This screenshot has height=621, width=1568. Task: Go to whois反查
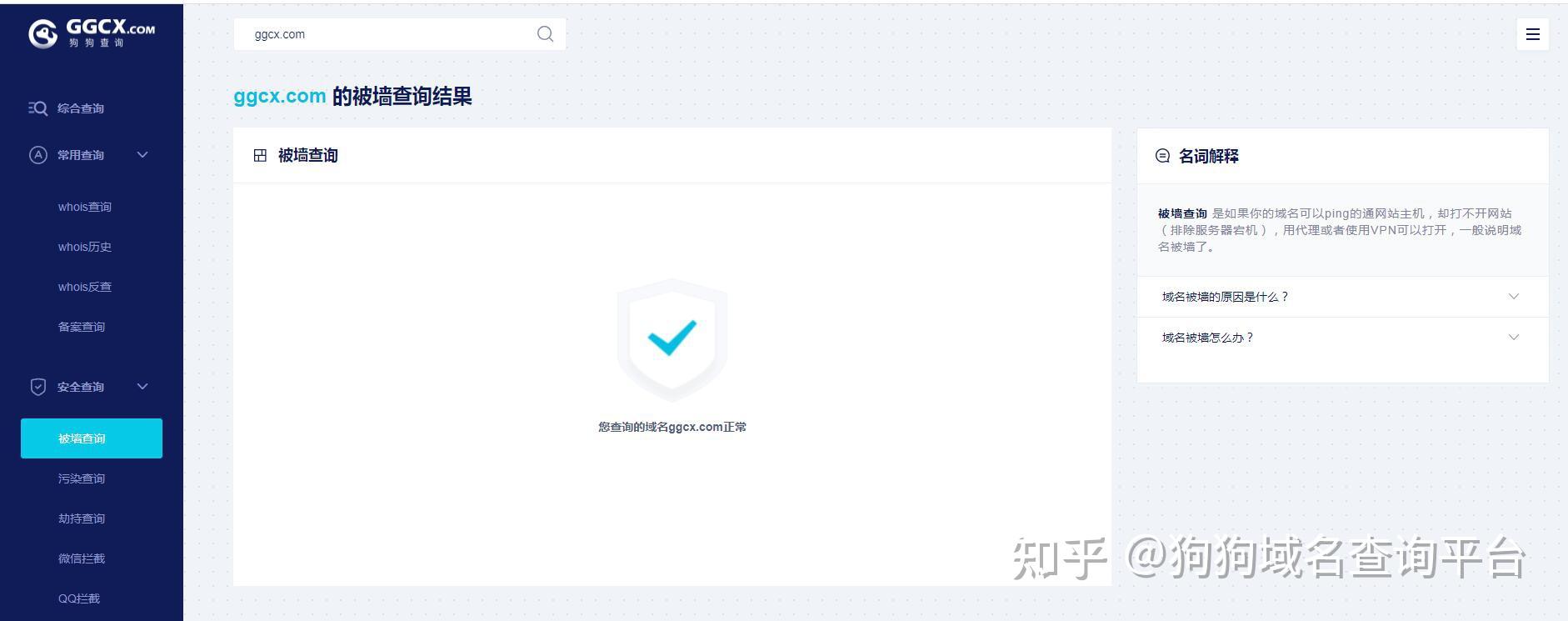point(84,287)
